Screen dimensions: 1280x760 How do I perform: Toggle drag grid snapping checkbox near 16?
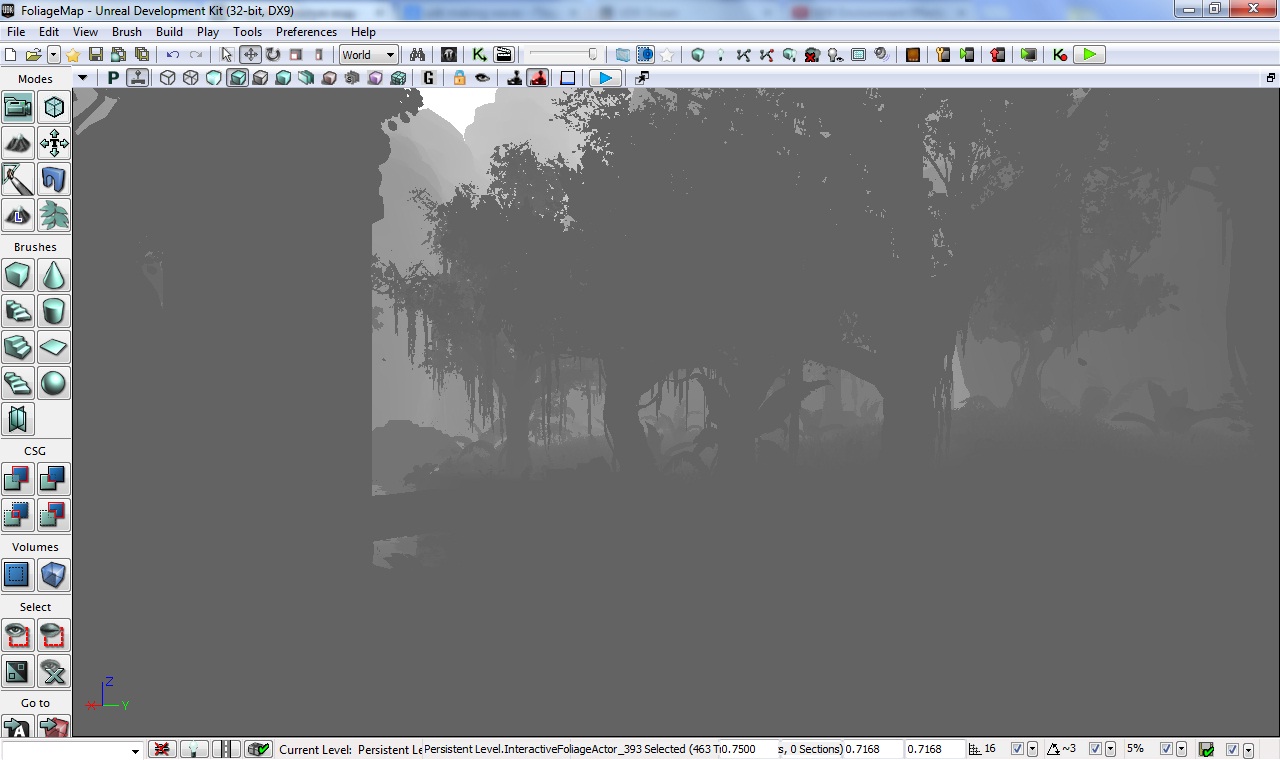1018,749
